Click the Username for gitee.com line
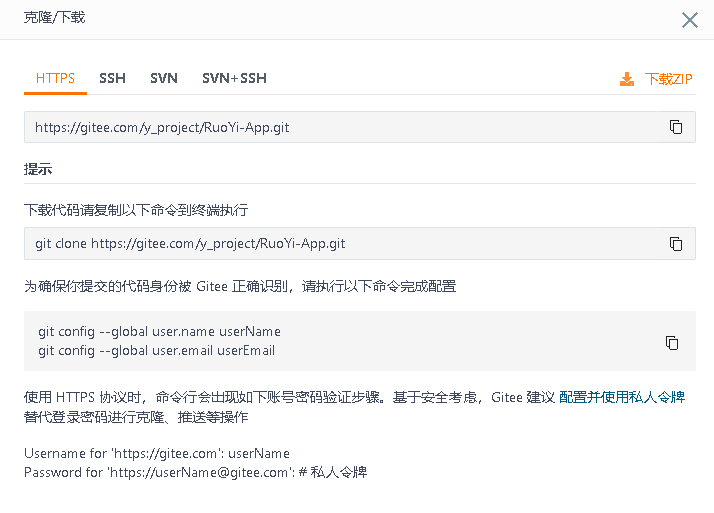 (157, 453)
